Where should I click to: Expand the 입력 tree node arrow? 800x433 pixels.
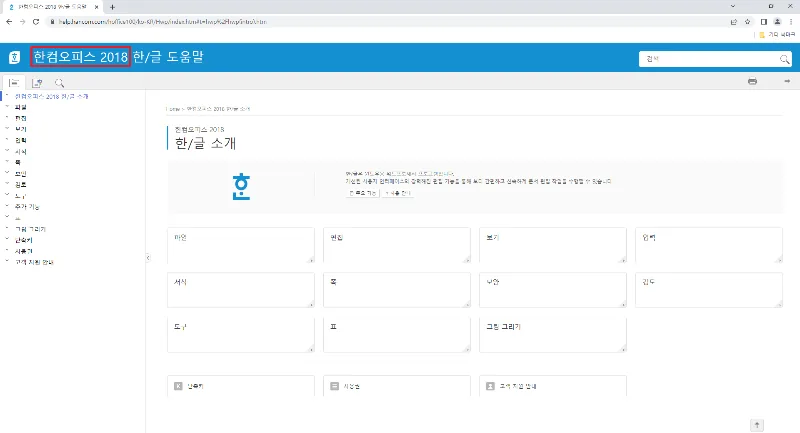click(7, 139)
